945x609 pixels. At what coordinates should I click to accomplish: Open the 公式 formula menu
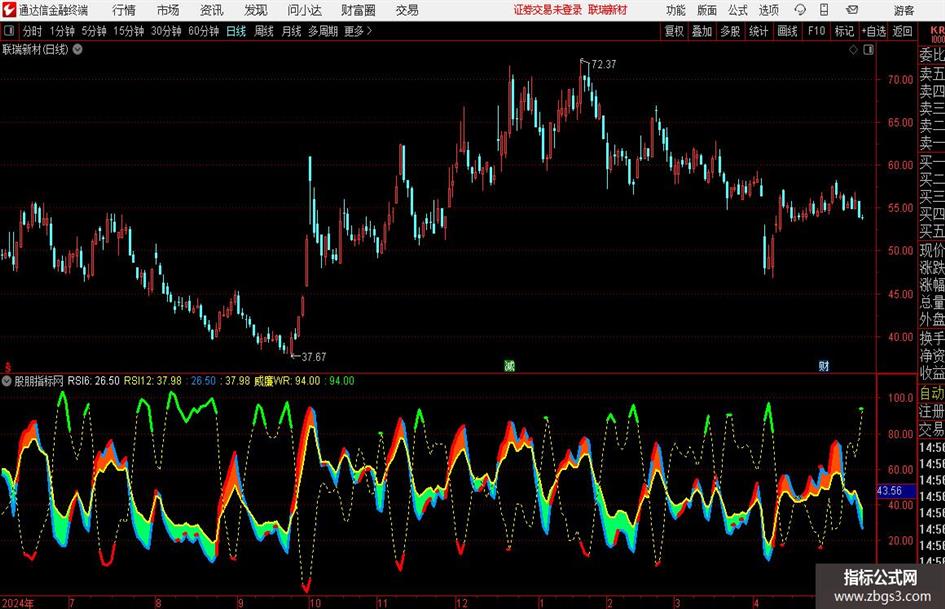[x=738, y=10]
